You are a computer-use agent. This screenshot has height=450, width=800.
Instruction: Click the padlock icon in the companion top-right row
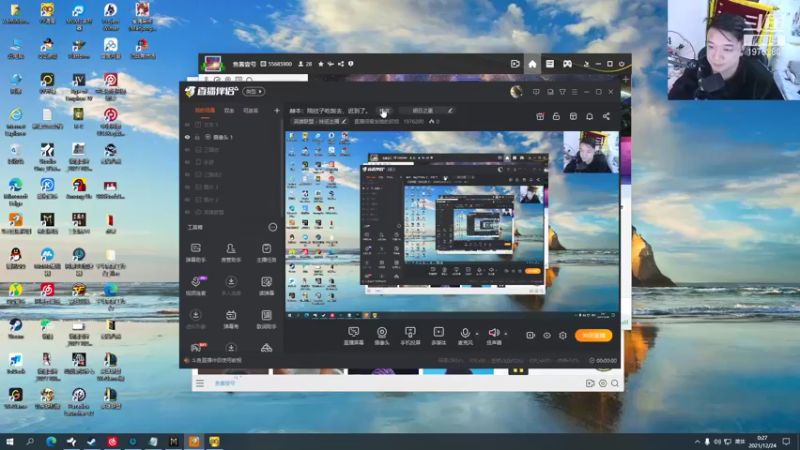pyautogui.click(x=556, y=116)
